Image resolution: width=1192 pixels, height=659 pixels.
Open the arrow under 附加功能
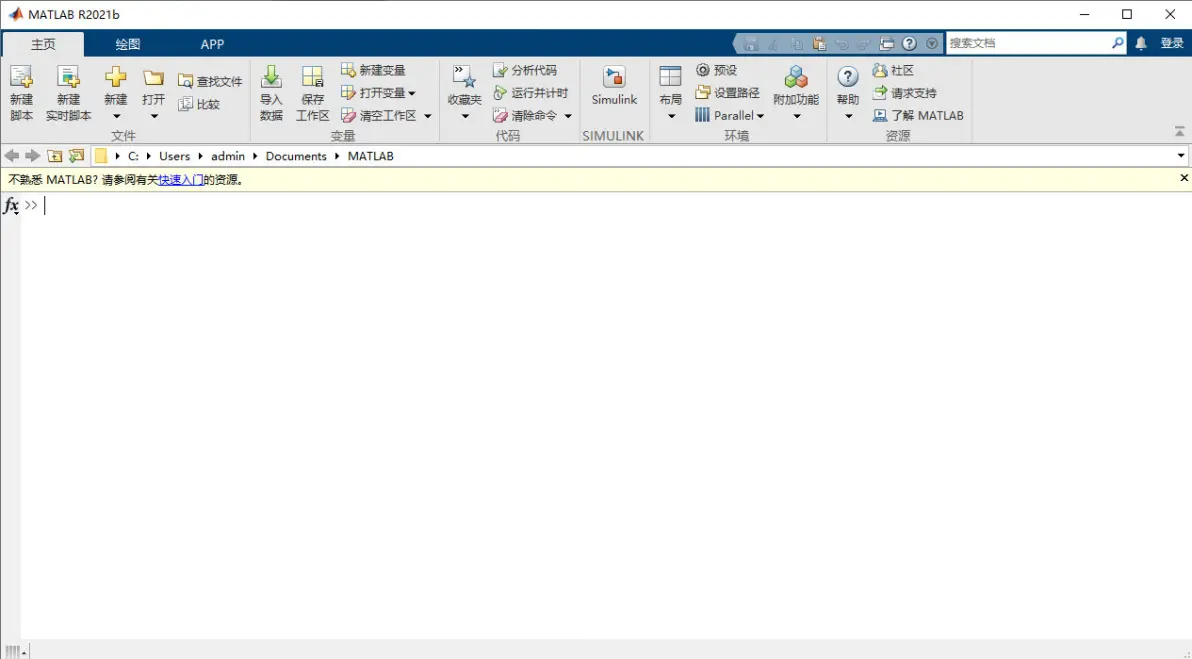tap(797, 116)
